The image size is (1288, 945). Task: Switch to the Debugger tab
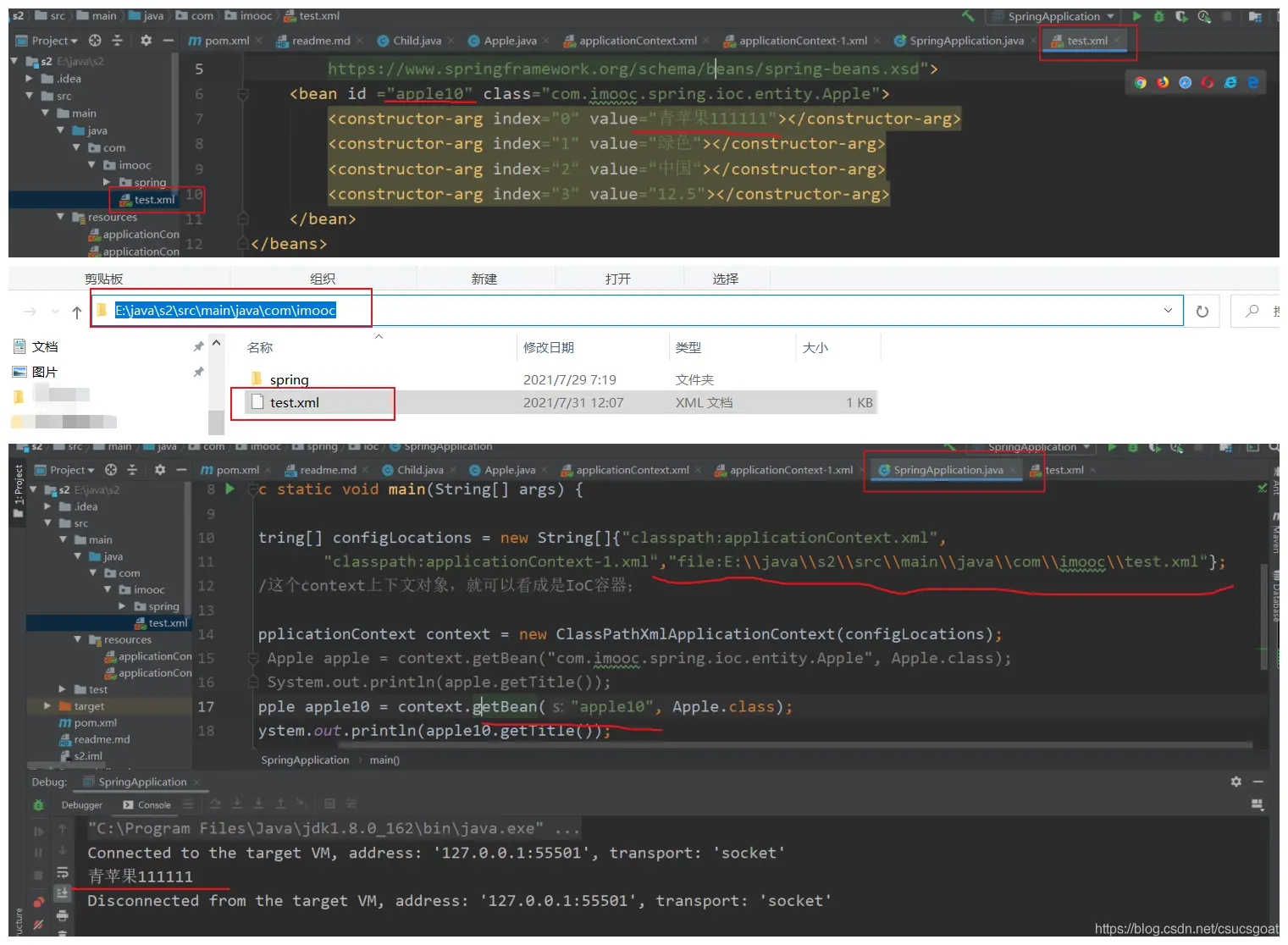click(x=81, y=805)
